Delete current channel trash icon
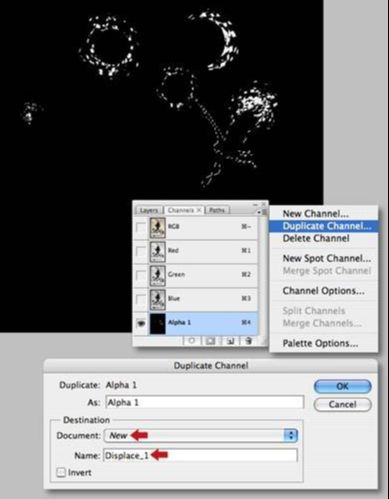 coord(249,341)
